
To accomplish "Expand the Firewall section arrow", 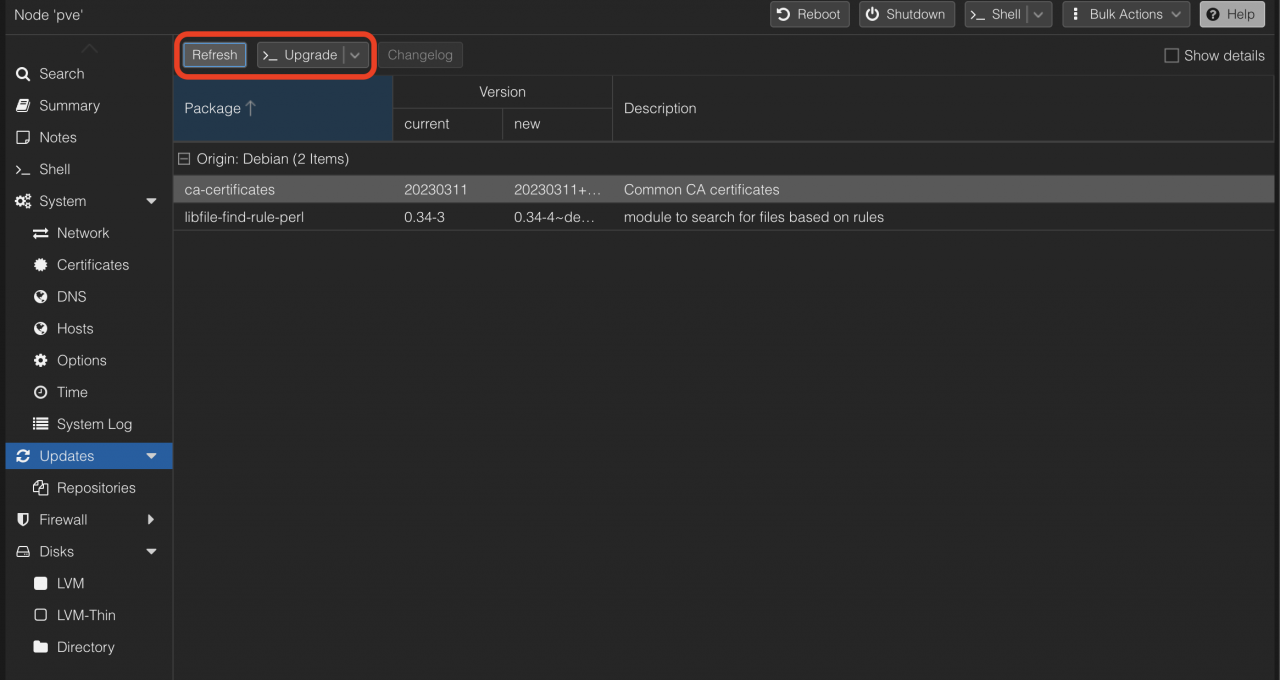I will [x=151, y=520].
